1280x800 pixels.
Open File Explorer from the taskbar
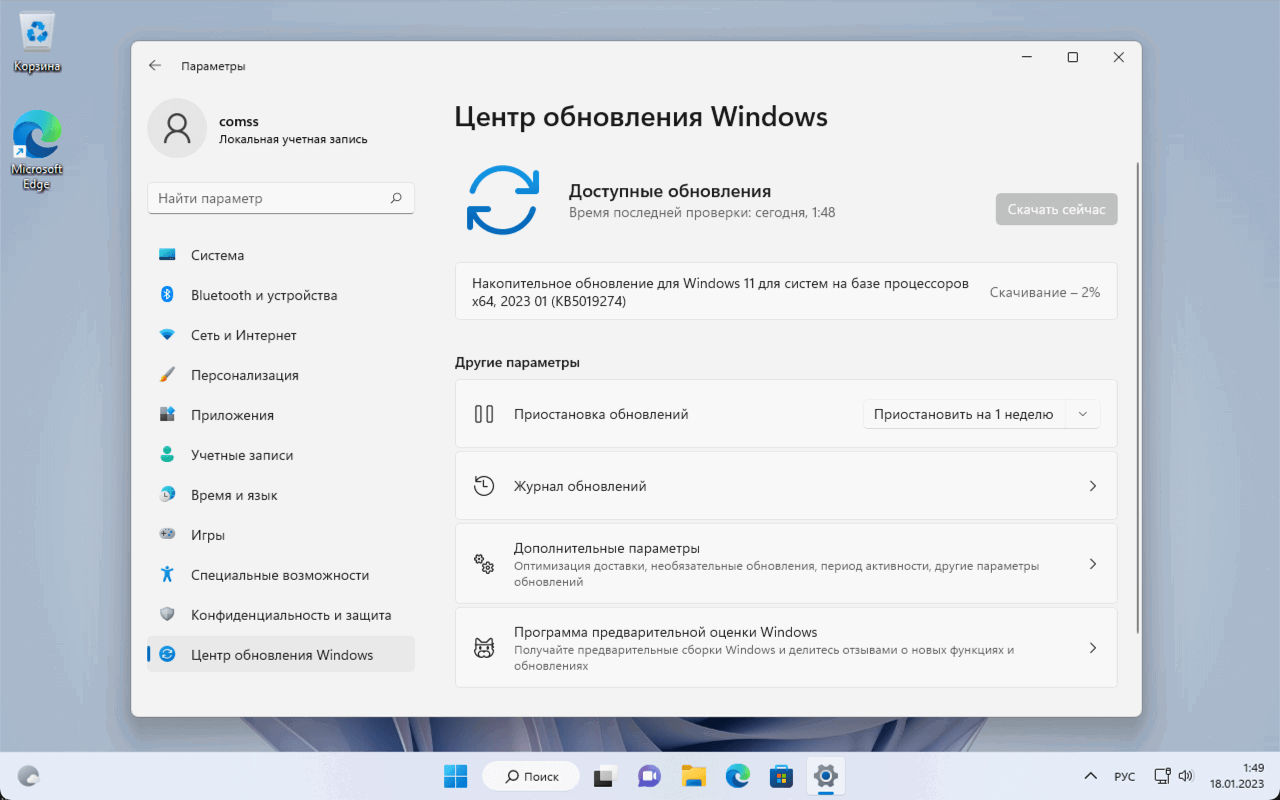[x=693, y=776]
